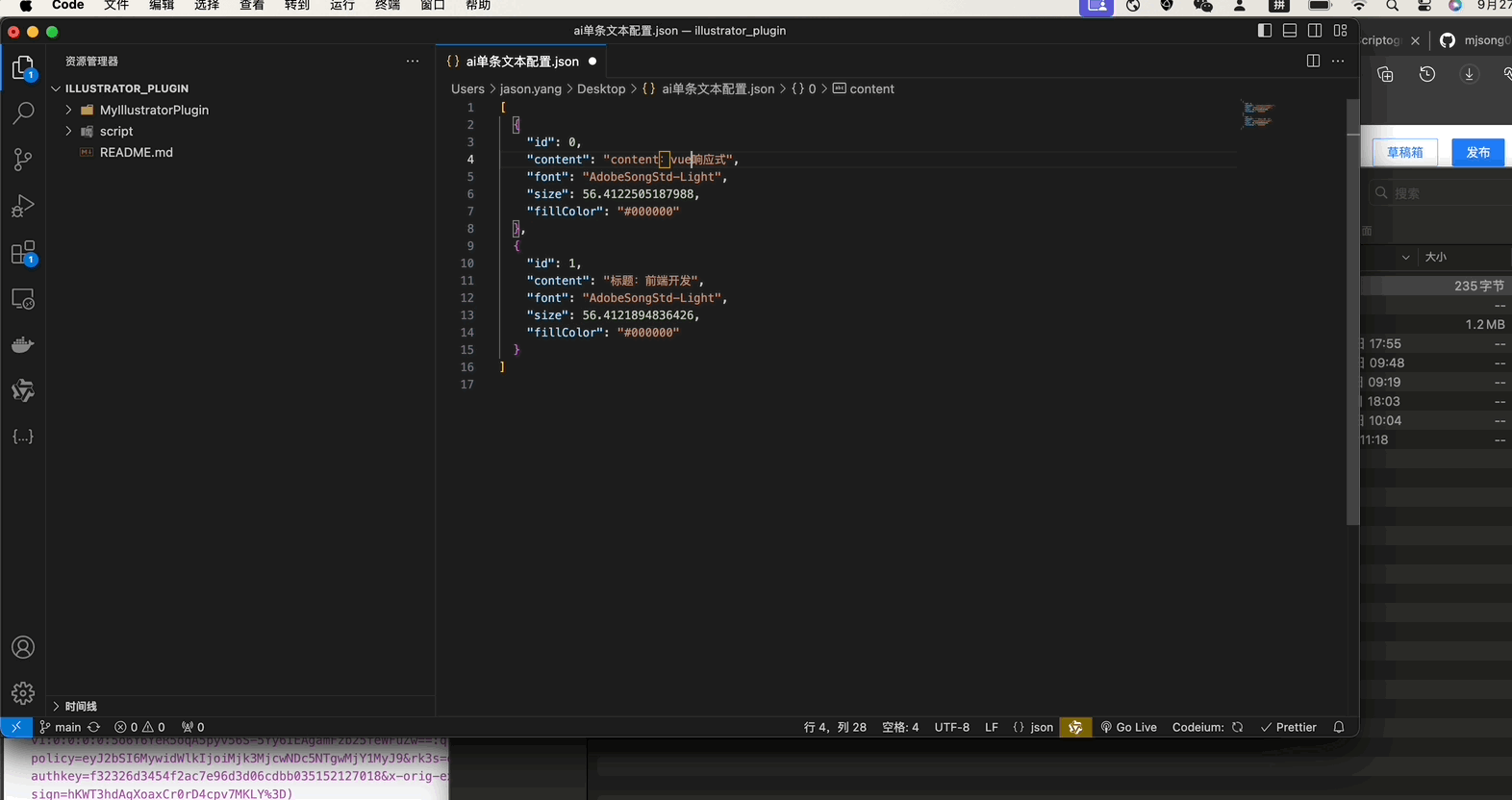Open the Extensions view
The image size is (1512, 800).
click(x=23, y=253)
